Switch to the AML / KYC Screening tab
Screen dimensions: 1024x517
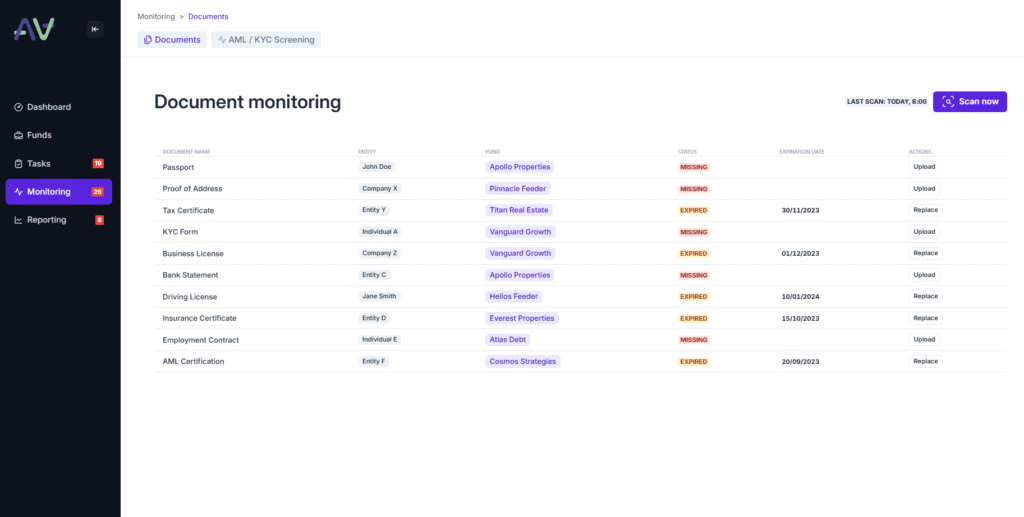[x=266, y=40]
